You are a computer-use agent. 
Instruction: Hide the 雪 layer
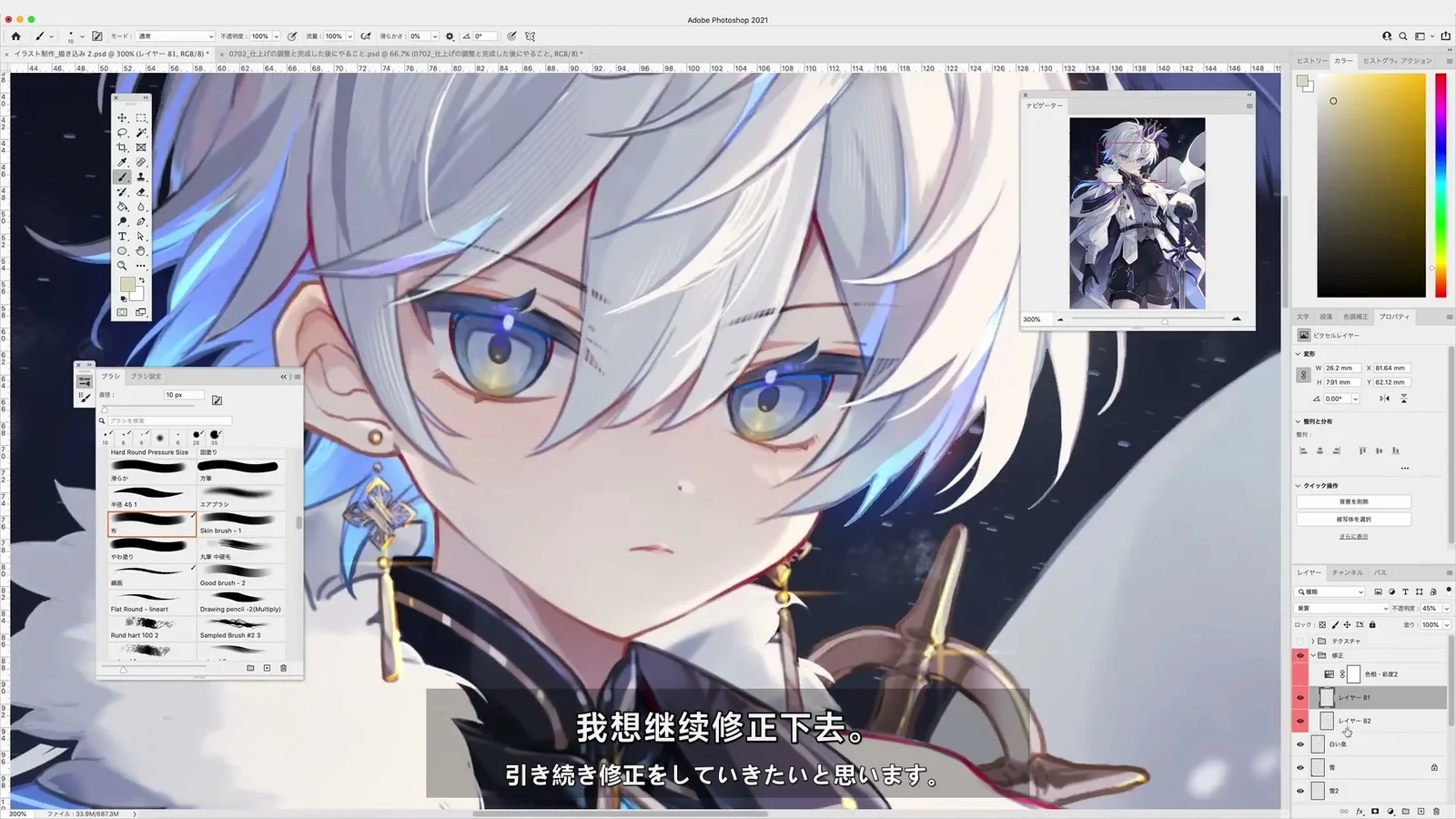(x=1300, y=767)
